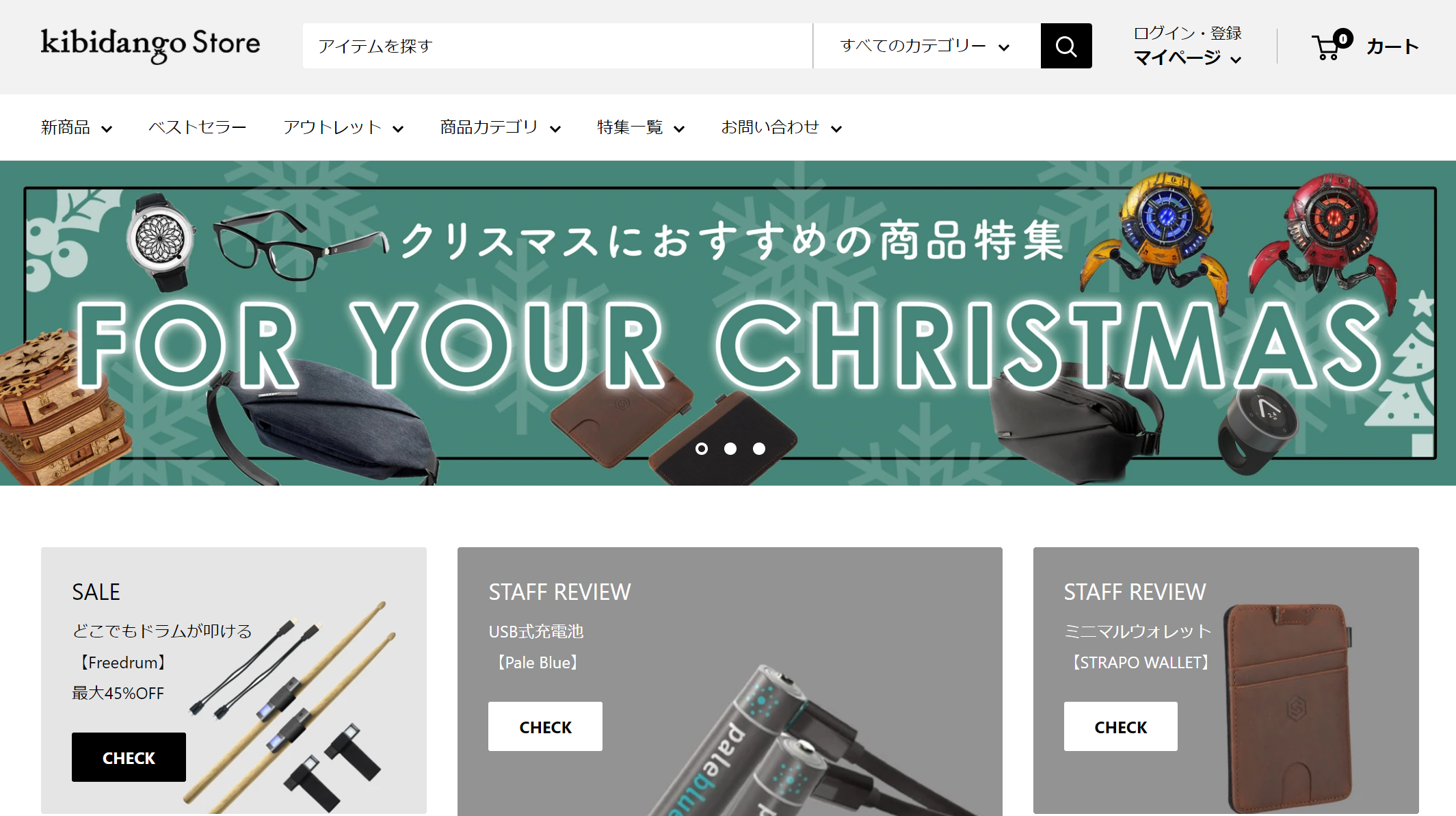This screenshot has width=1456, height=816.
Task: Open the ベストセラー menu item
Action: point(198,127)
